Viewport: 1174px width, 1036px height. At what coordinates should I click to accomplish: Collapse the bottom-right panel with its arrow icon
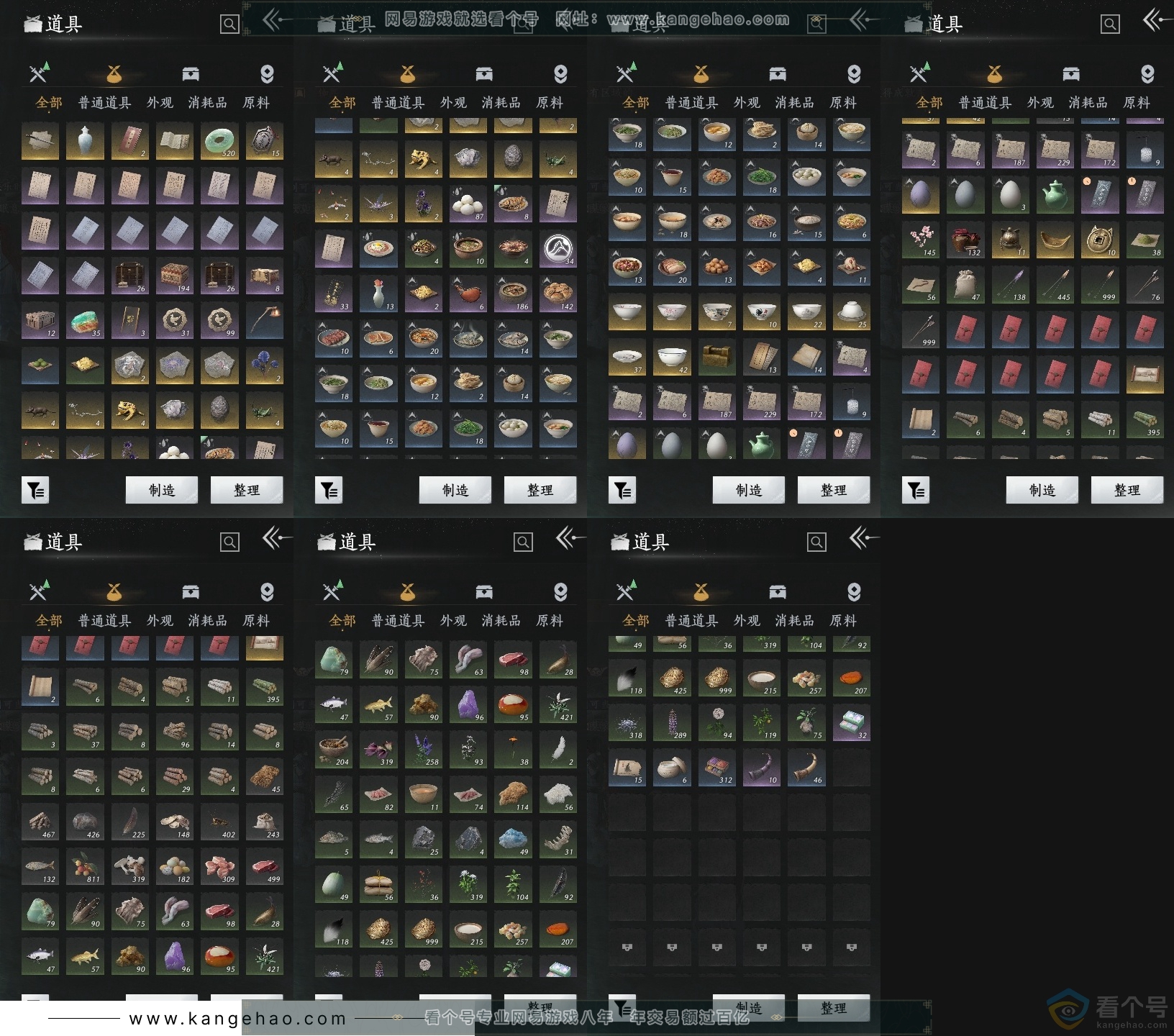point(864,538)
